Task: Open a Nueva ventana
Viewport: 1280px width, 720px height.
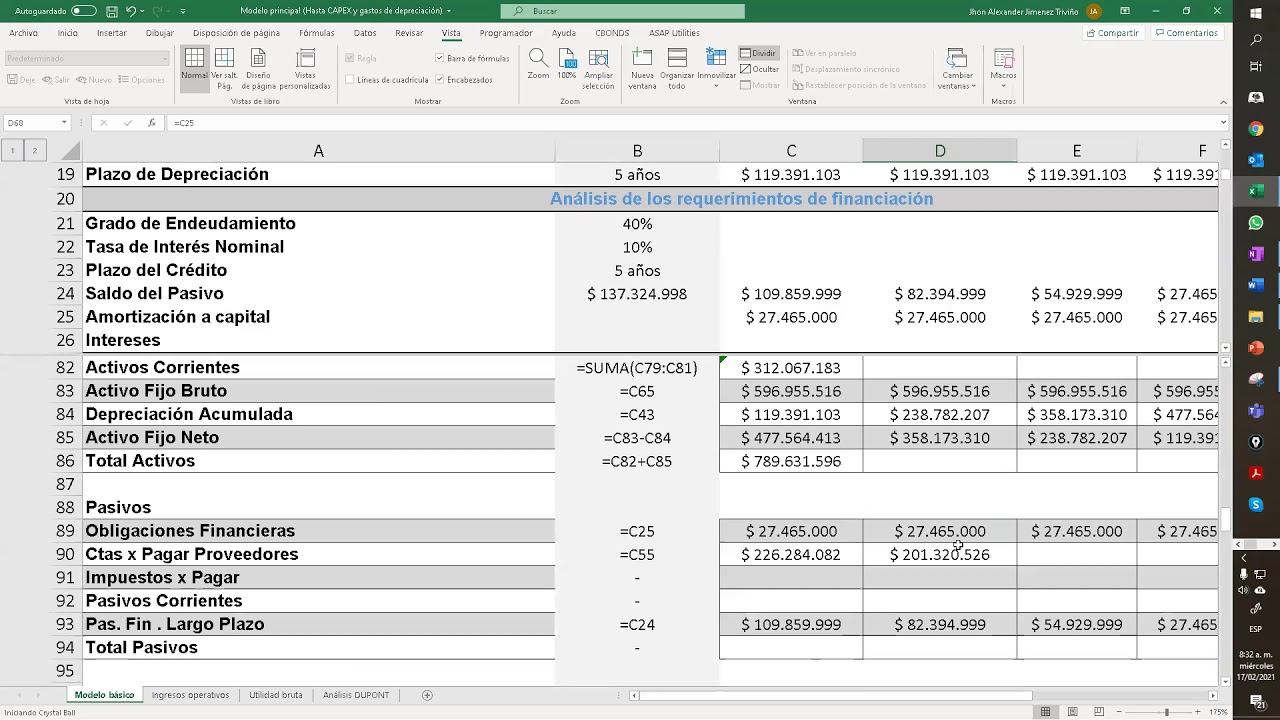Action: tap(642, 68)
